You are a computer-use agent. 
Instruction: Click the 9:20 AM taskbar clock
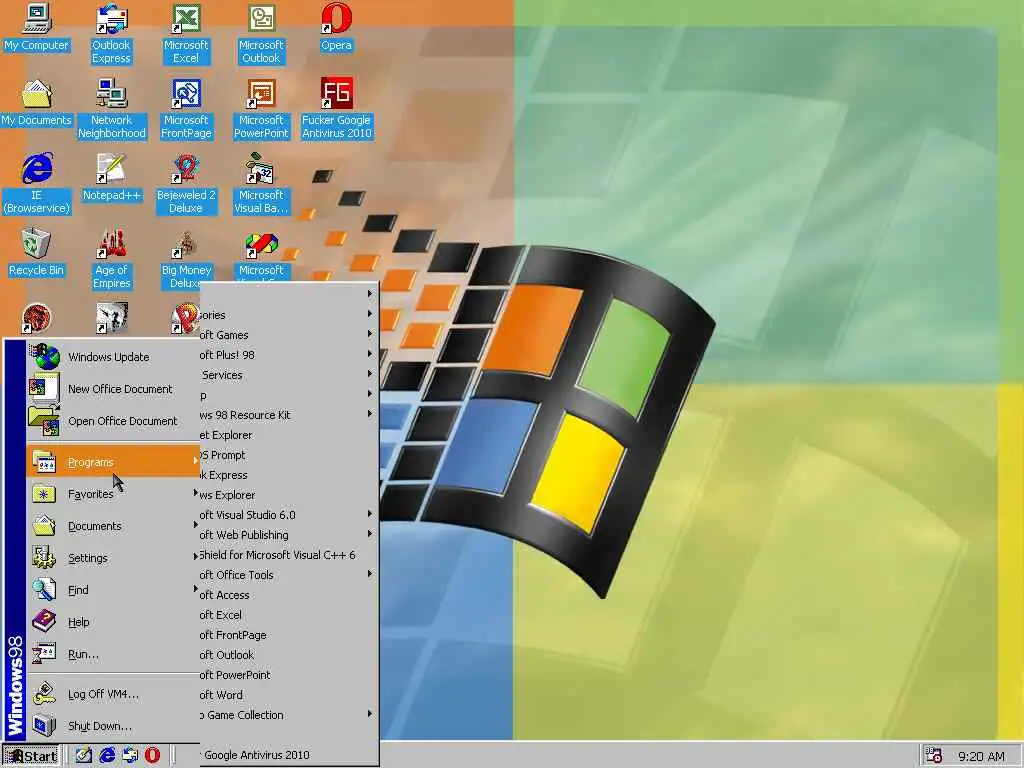[x=982, y=756]
